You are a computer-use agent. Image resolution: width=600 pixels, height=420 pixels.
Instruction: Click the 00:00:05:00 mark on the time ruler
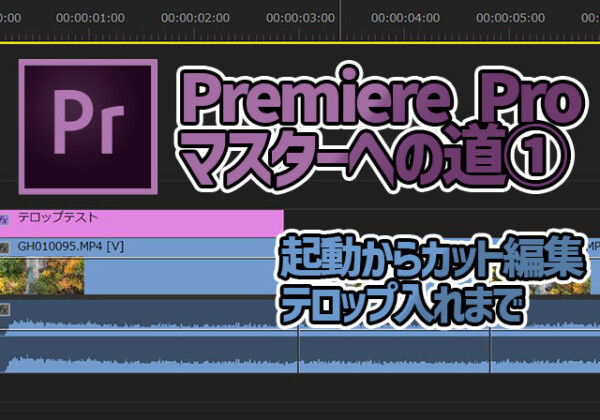(x=510, y=18)
